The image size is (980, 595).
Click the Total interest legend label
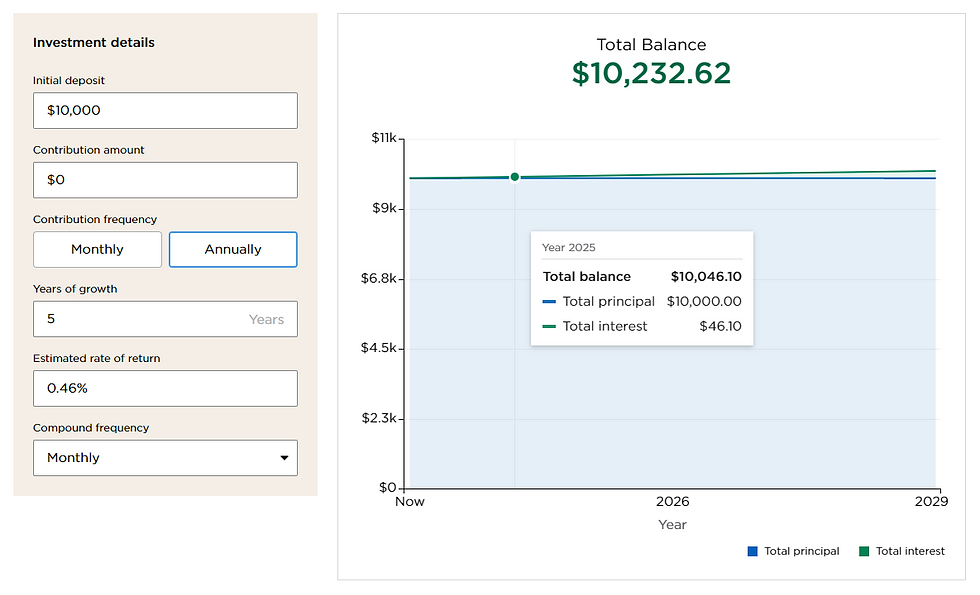click(910, 551)
